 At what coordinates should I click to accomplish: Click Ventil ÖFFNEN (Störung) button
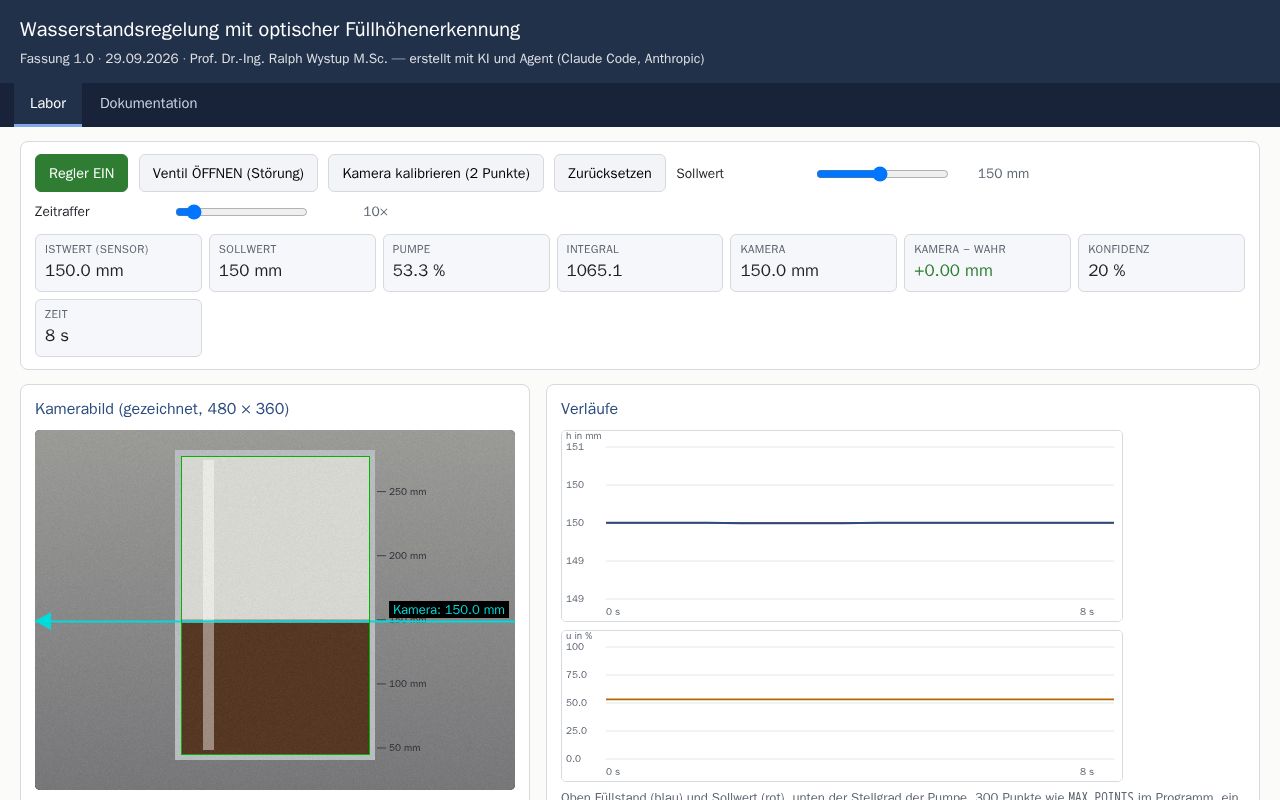coord(228,173)
